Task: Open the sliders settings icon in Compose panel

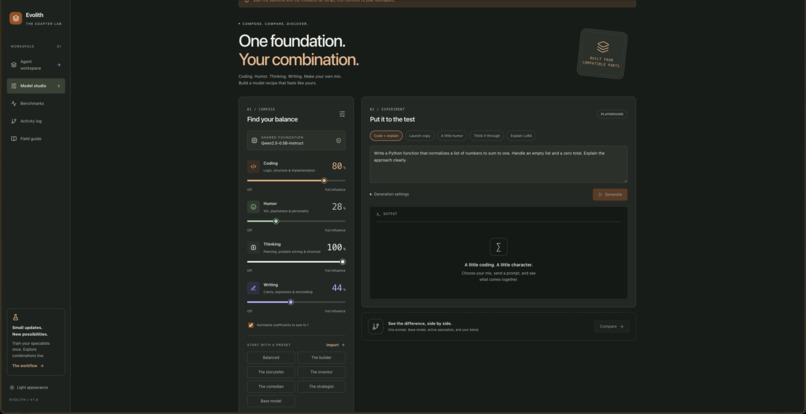Action: point(342,114)
